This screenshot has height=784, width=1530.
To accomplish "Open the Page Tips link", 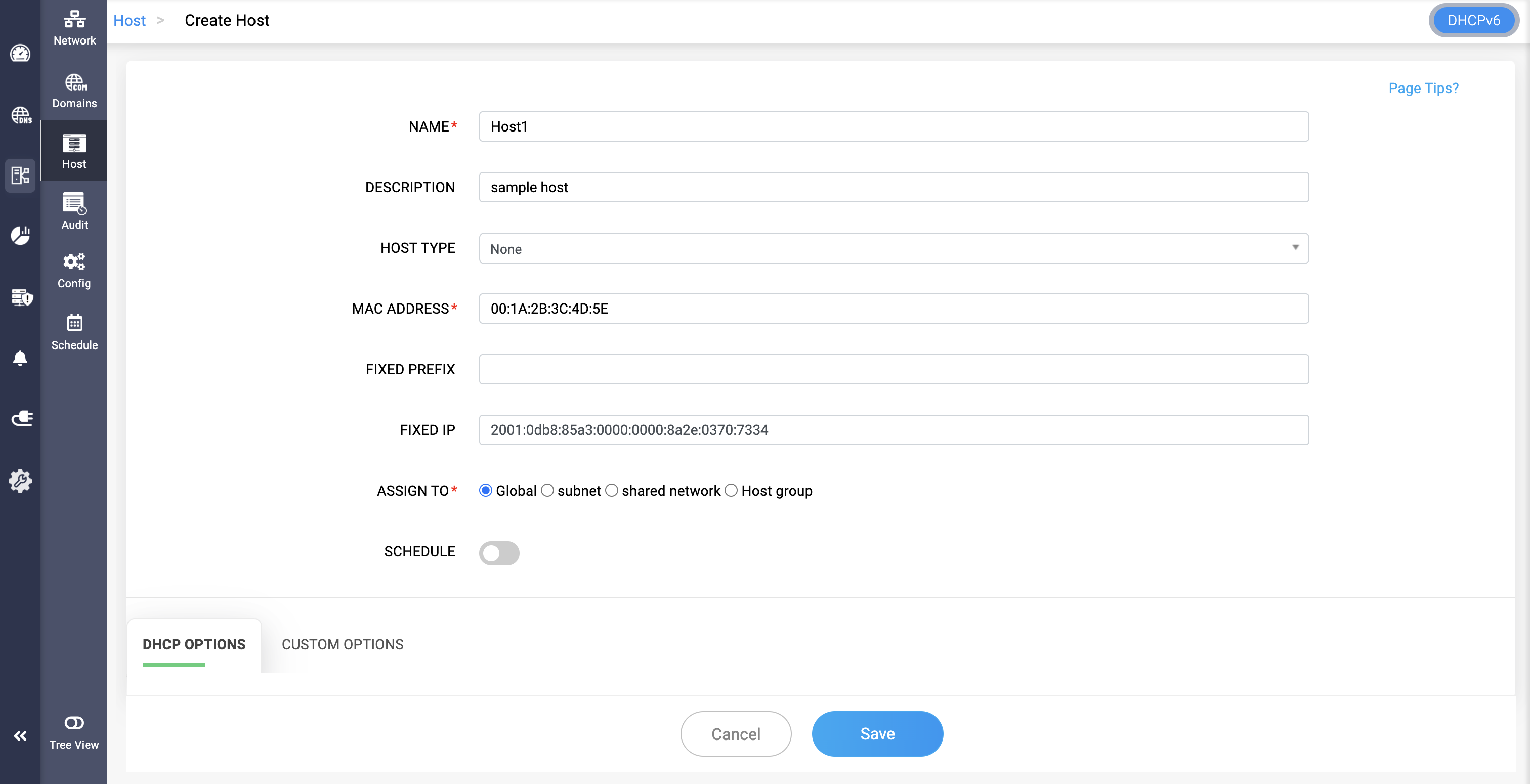I will (x=1423, y=88).
